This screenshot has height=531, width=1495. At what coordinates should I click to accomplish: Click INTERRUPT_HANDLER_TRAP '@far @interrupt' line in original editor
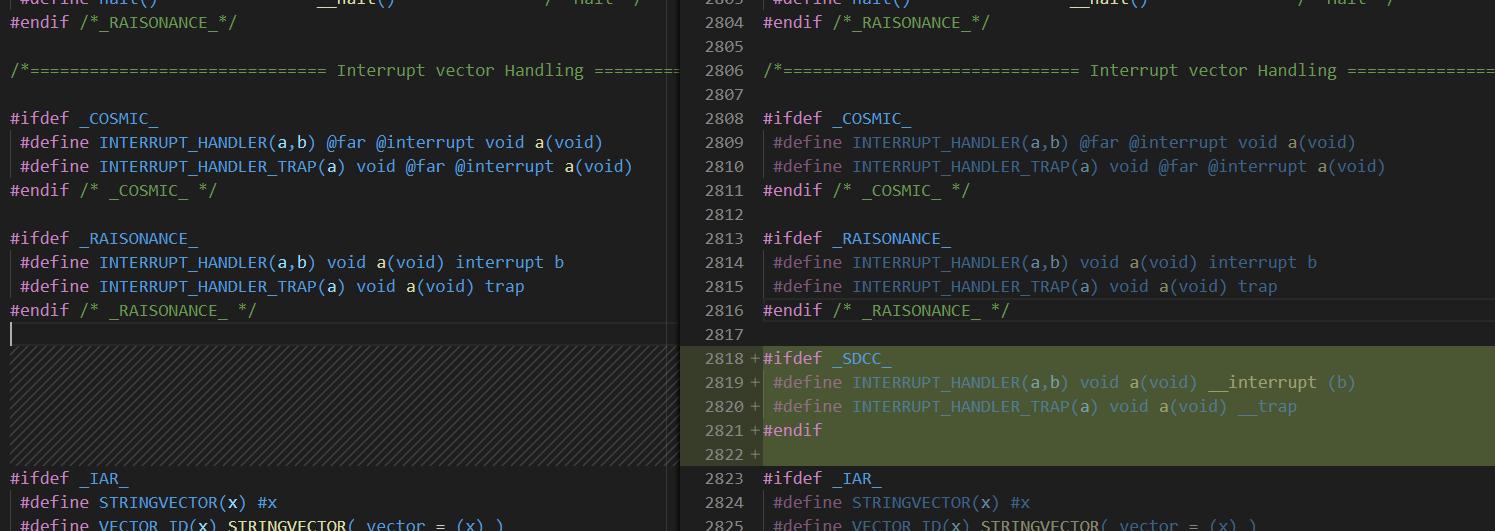(x=326, y=166)
